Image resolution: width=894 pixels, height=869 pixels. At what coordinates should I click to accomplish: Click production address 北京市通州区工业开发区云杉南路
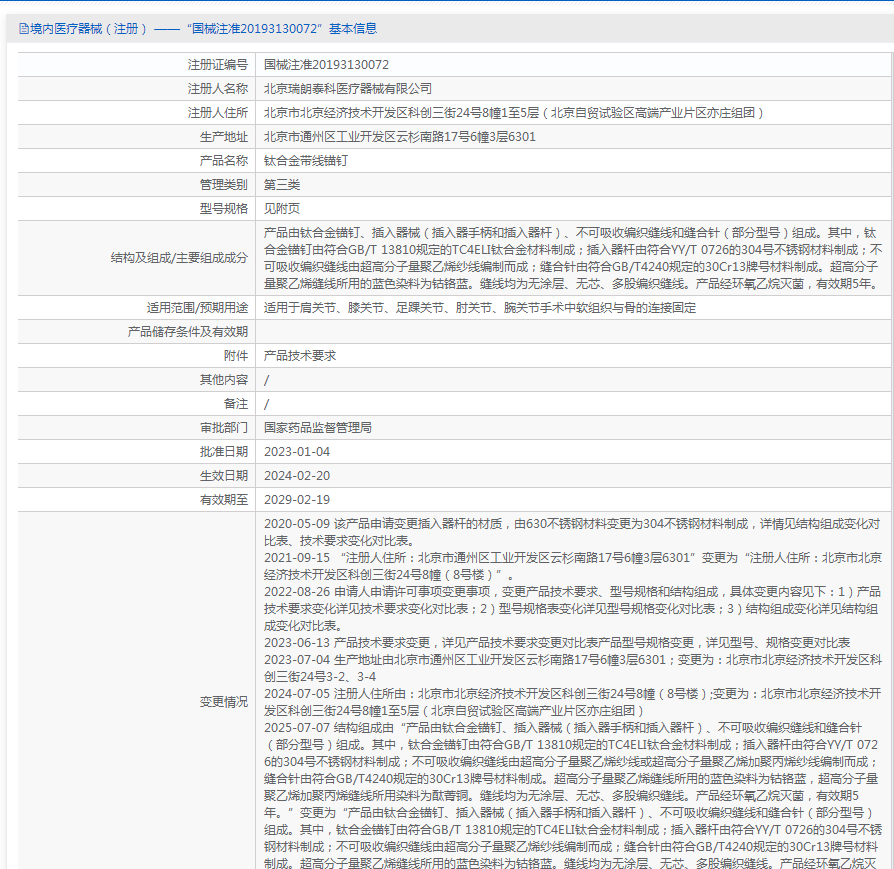pyautogui.click(x=399, y=137)
